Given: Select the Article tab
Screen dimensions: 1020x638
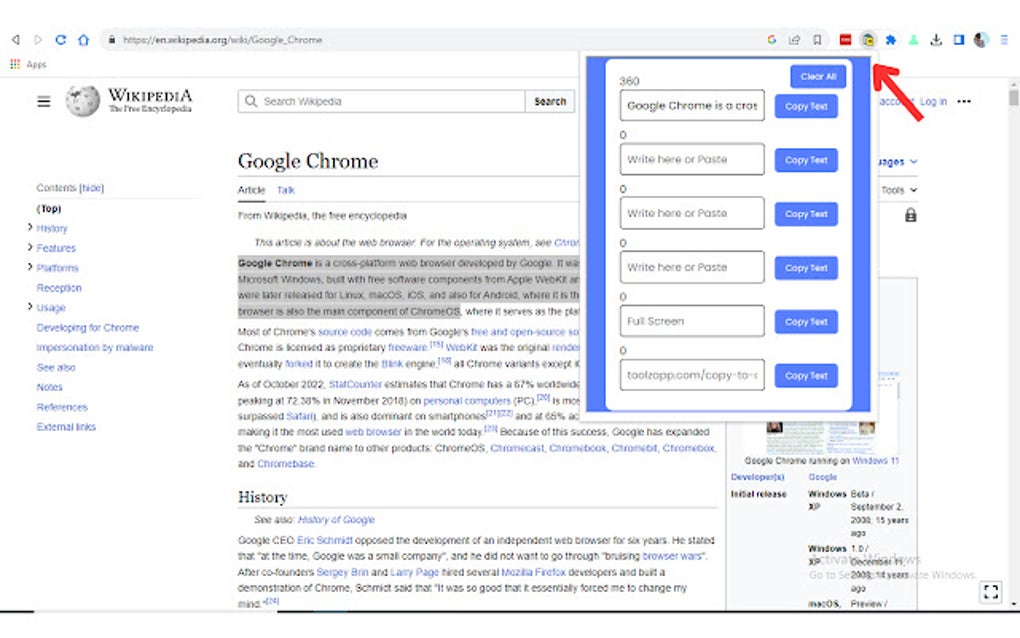Looking at the screenshot, I should click(x=251, y=189).
